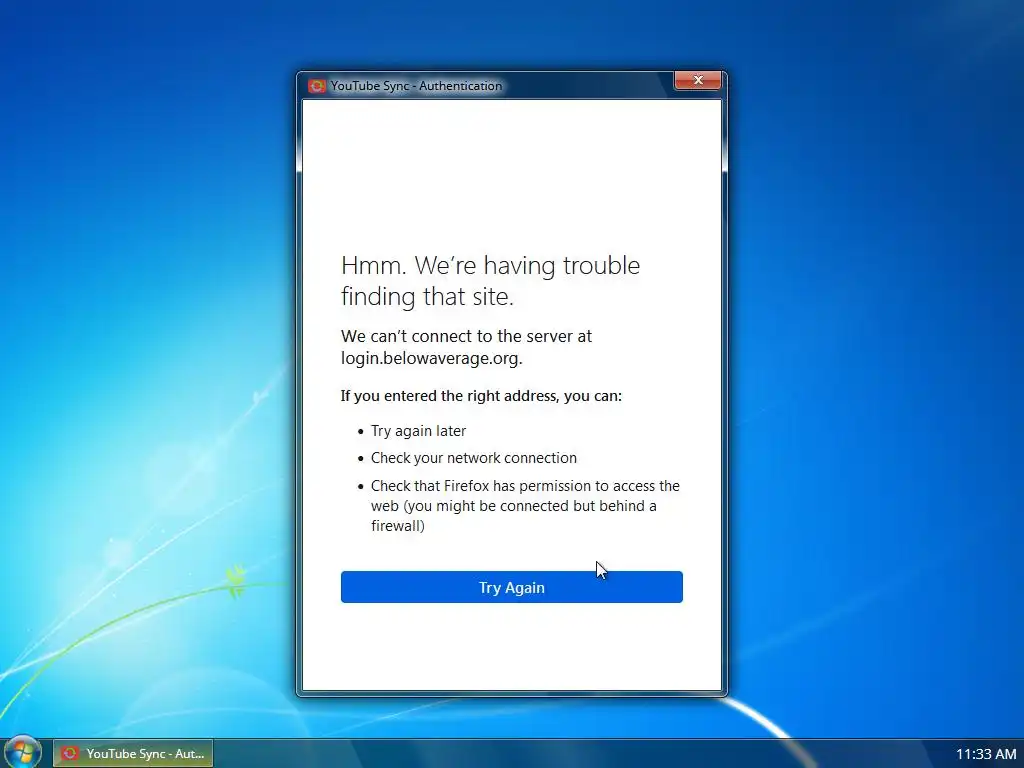Click 'Check your network connection' bullet

pos(473,458)
